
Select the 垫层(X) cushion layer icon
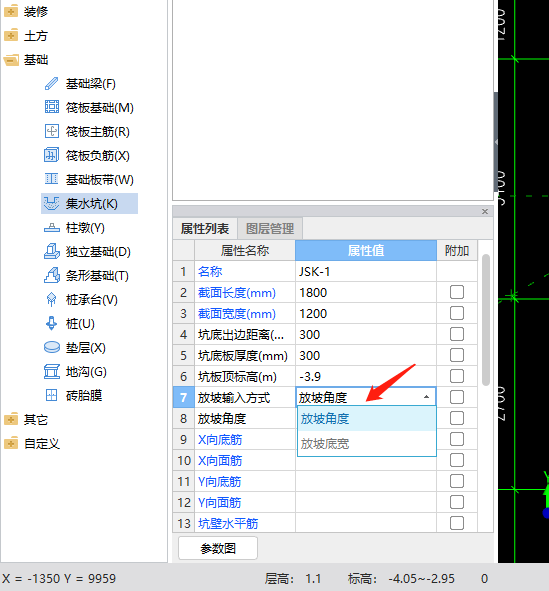[52, 347]
